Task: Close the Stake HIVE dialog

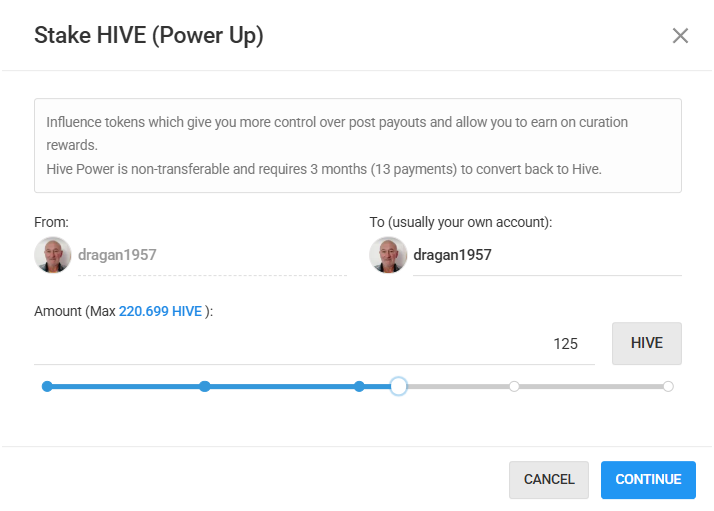Action: 680,36
